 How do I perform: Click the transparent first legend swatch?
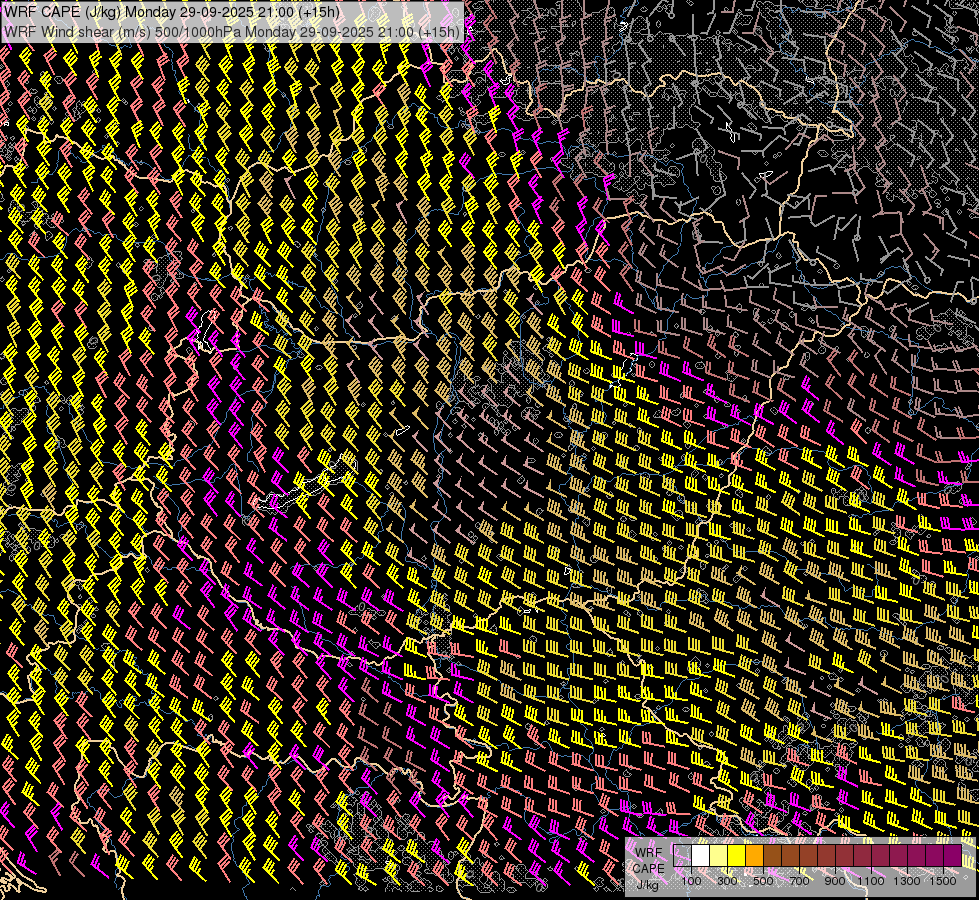pos(682,855)
